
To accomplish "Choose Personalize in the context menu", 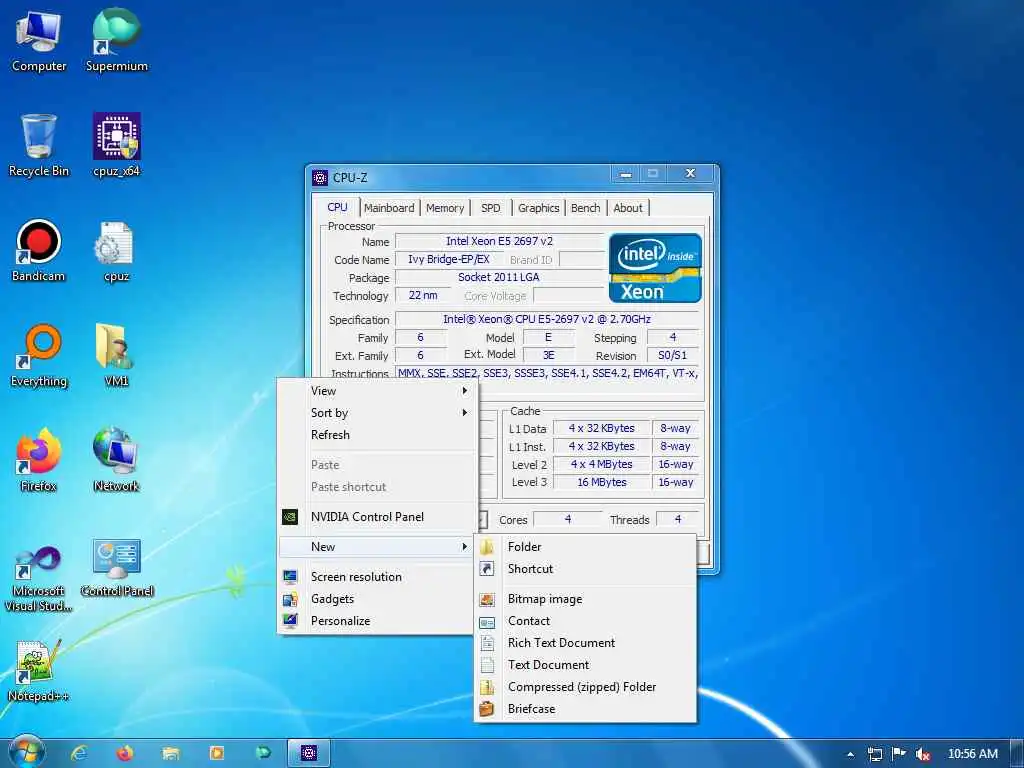I will tap(377, 621).
